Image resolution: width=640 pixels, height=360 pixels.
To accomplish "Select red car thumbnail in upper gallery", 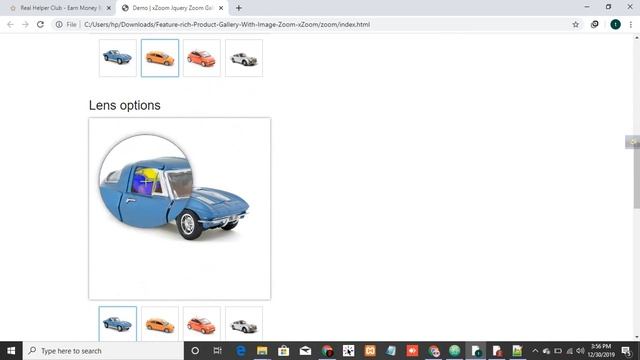I will coord(202,58).
